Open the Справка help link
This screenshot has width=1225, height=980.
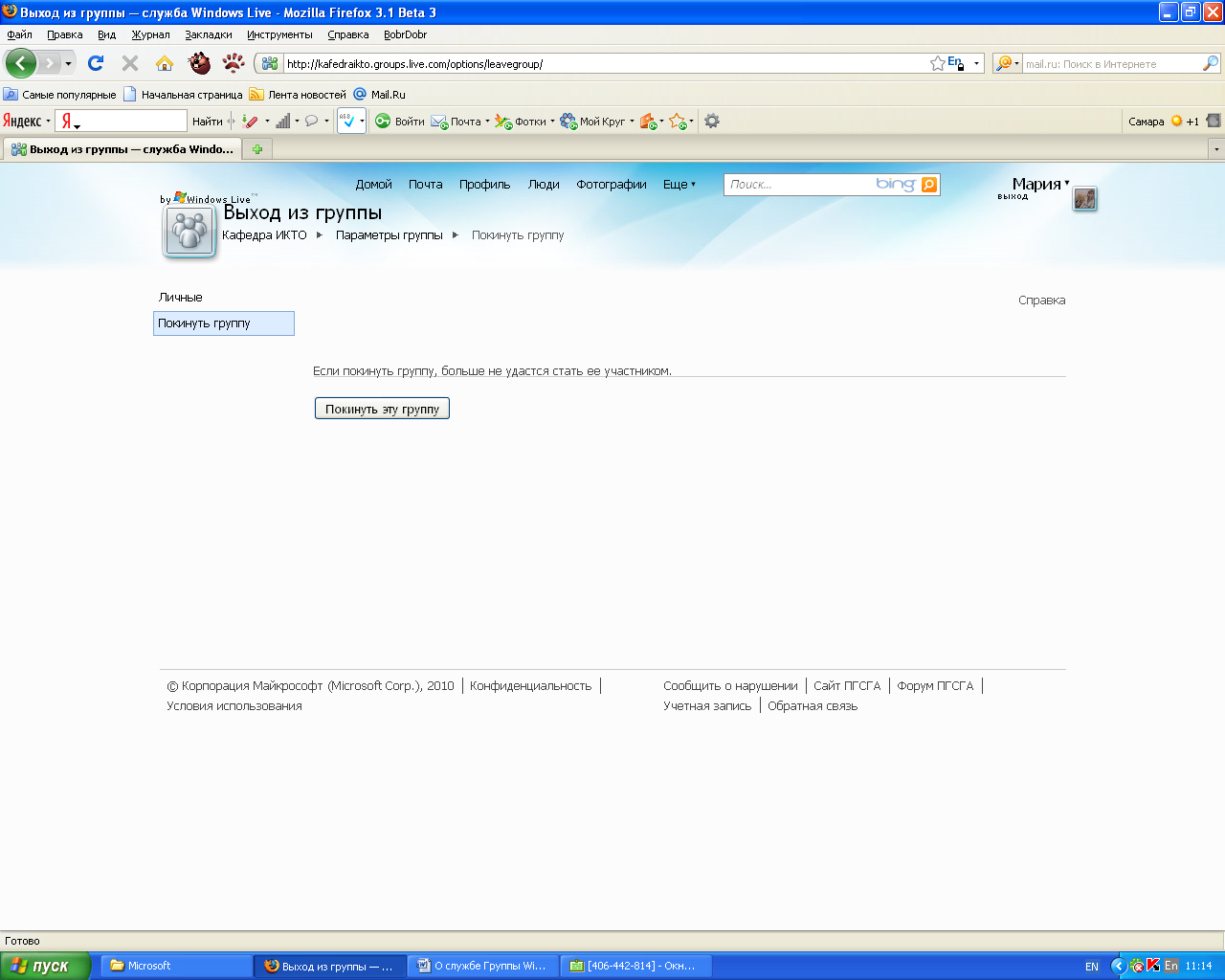[1041, 301]
